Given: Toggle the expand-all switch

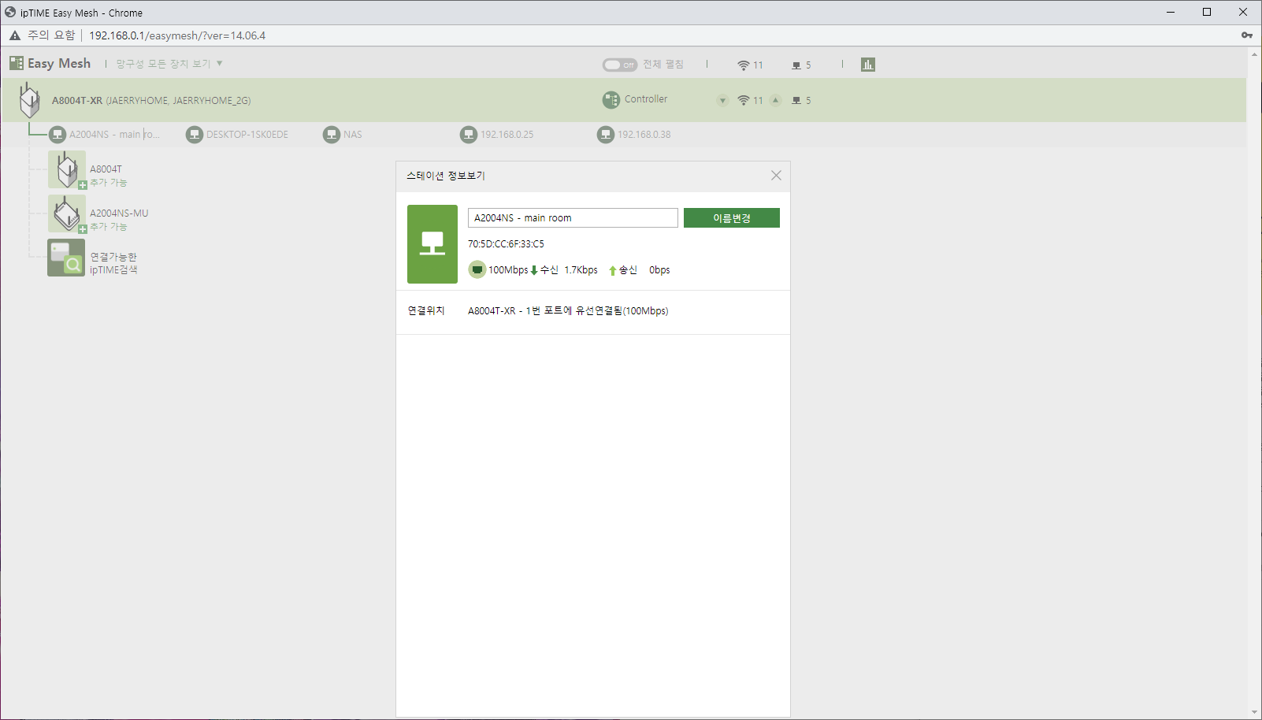Looking at the screenshot, I should click(620, 64).
